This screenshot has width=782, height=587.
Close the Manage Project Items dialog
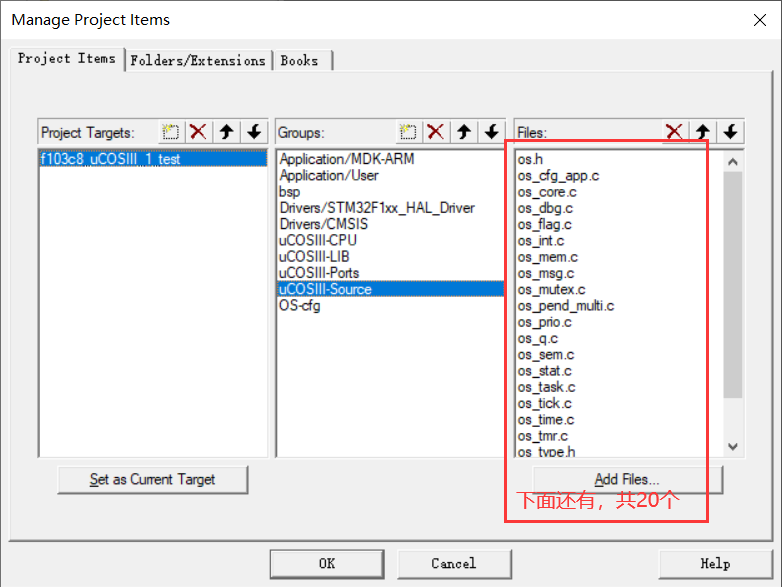coord(760,20)
